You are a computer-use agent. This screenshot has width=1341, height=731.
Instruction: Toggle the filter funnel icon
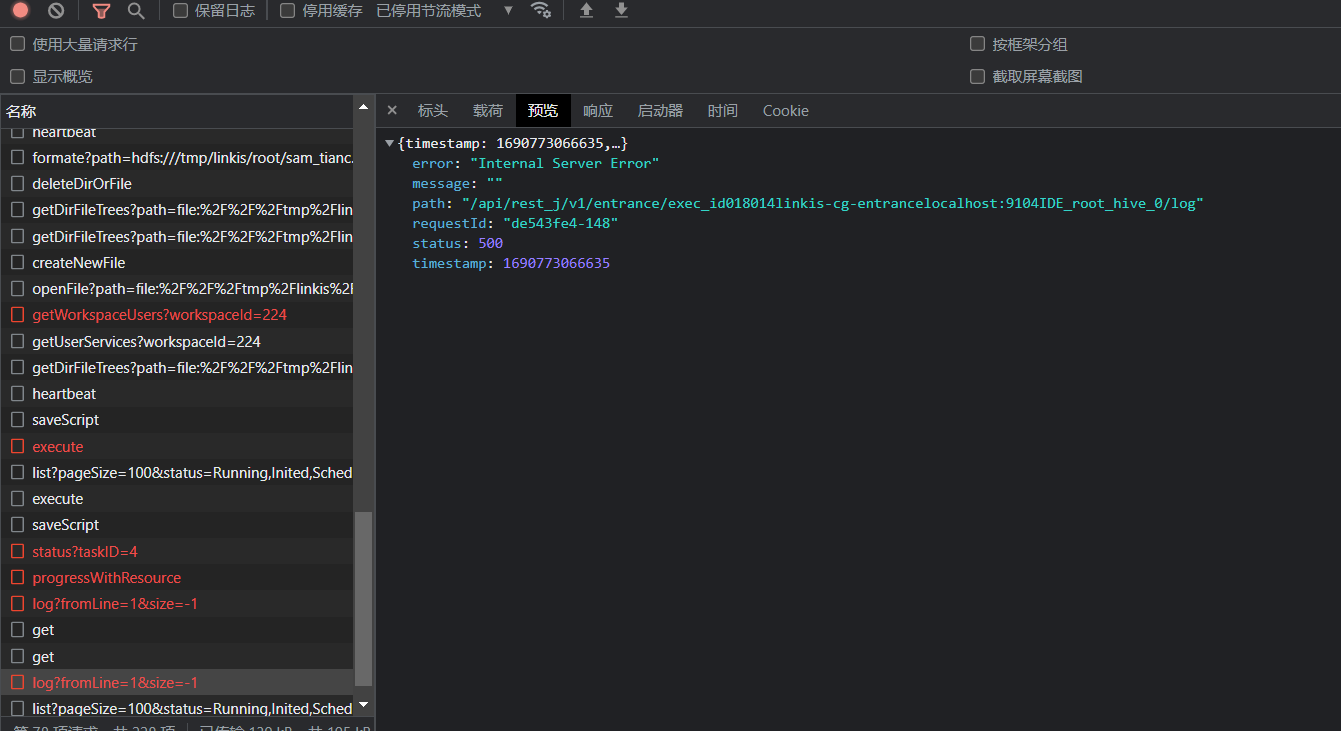coord(101,11)
